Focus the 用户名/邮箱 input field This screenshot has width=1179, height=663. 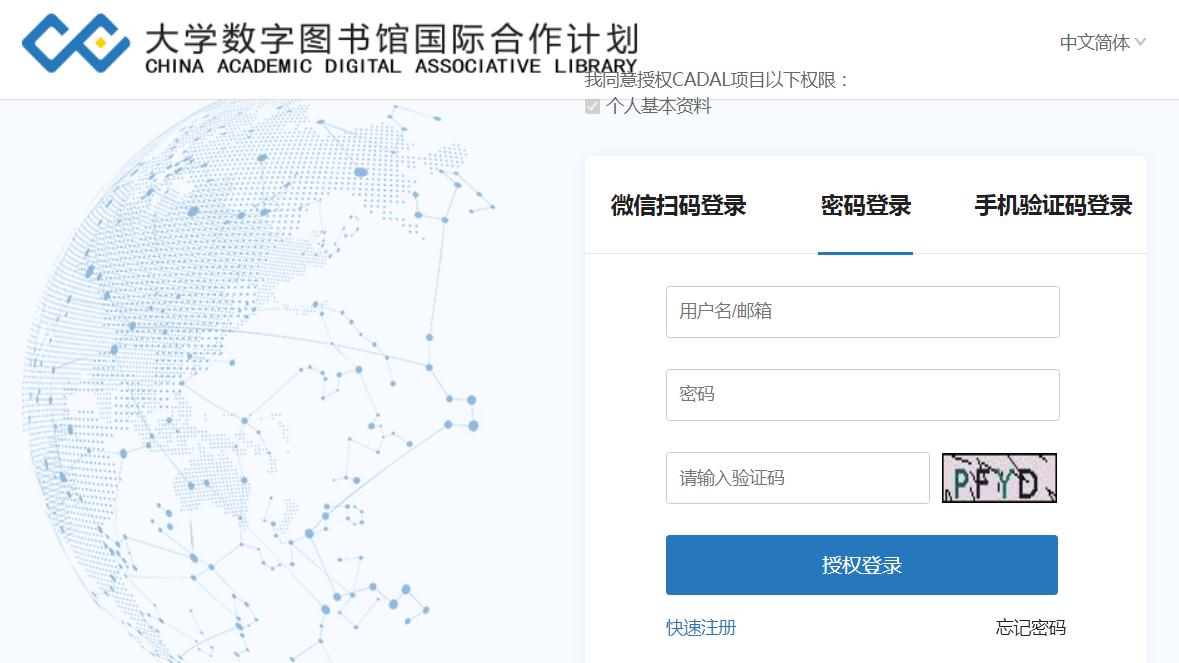(x=862, y=312)
